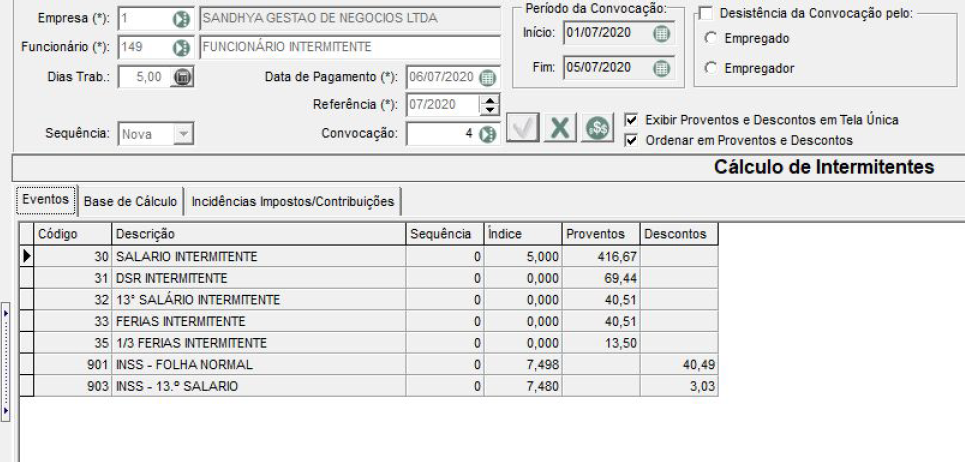
Task: Select the SALARIO INTERMITENTE row
Action: coord(369,257)
